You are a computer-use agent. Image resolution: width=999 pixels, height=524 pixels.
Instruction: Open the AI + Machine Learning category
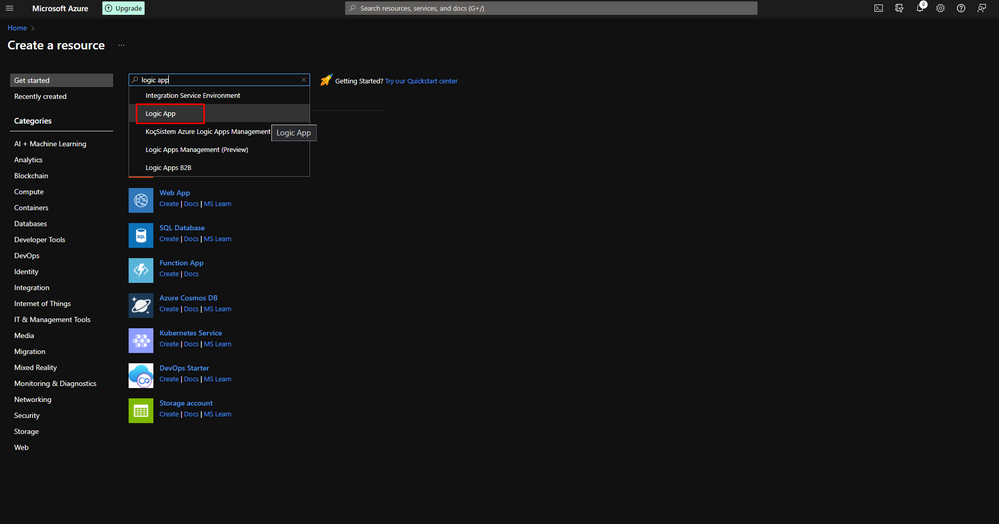[50, 144]
